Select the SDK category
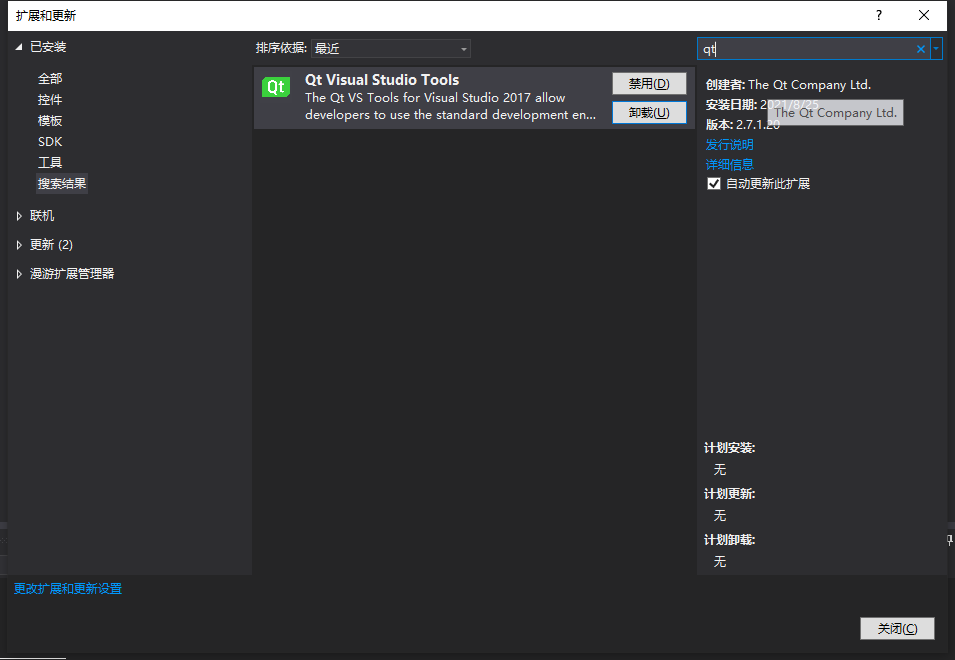 (x=50, y=141)
